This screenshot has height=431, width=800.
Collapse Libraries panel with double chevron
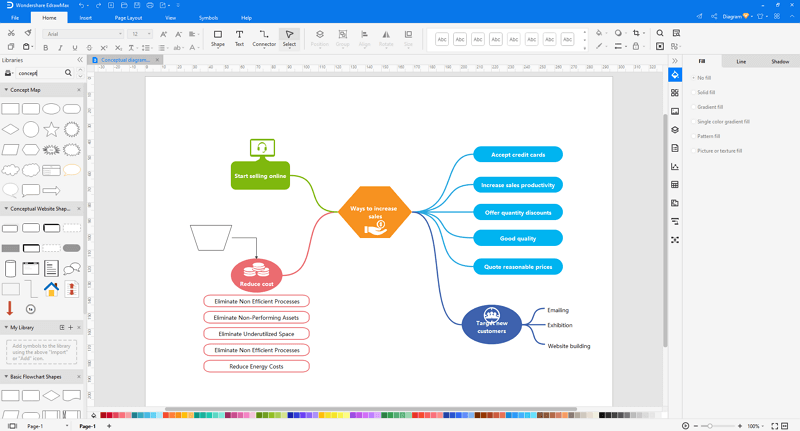(x=80, y=60)
